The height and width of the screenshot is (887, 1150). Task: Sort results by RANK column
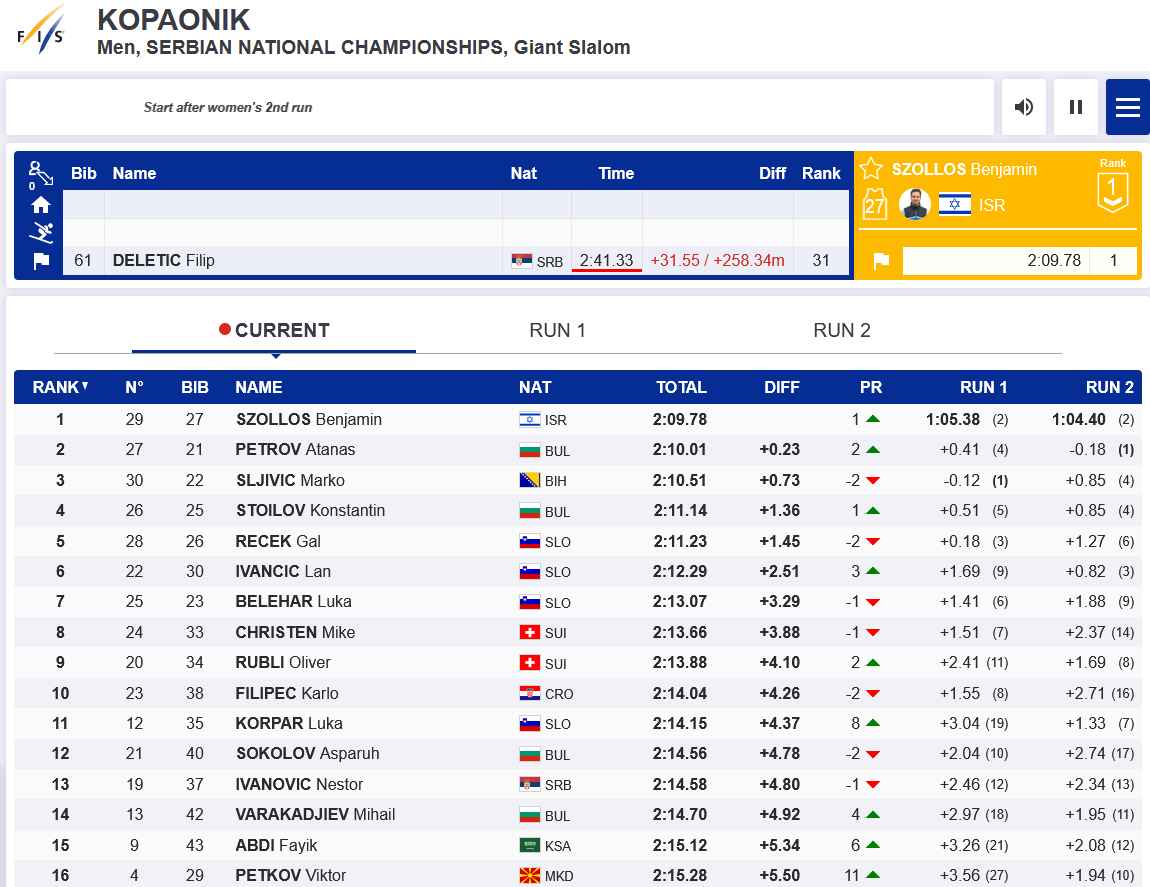pyautogui.click(x=60, y=387)
